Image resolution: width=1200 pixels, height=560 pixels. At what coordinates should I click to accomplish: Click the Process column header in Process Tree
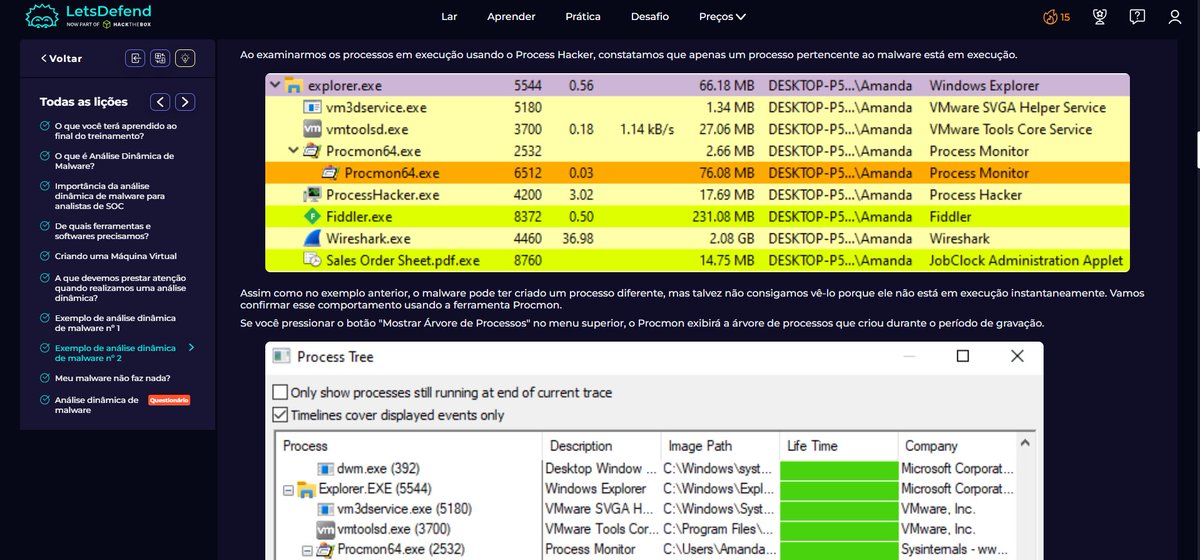(408, 446)
